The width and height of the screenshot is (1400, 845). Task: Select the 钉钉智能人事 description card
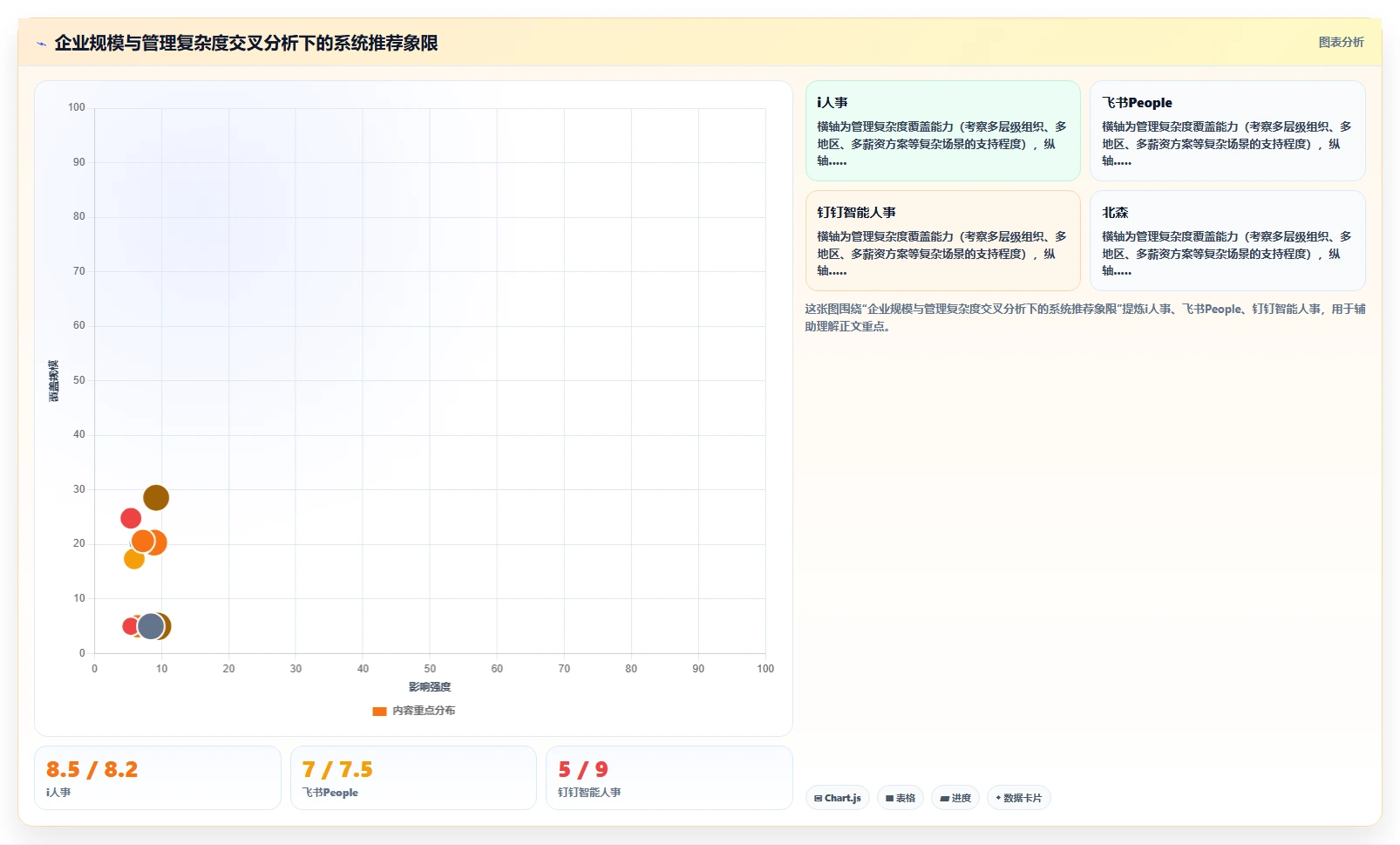point(942,241)
